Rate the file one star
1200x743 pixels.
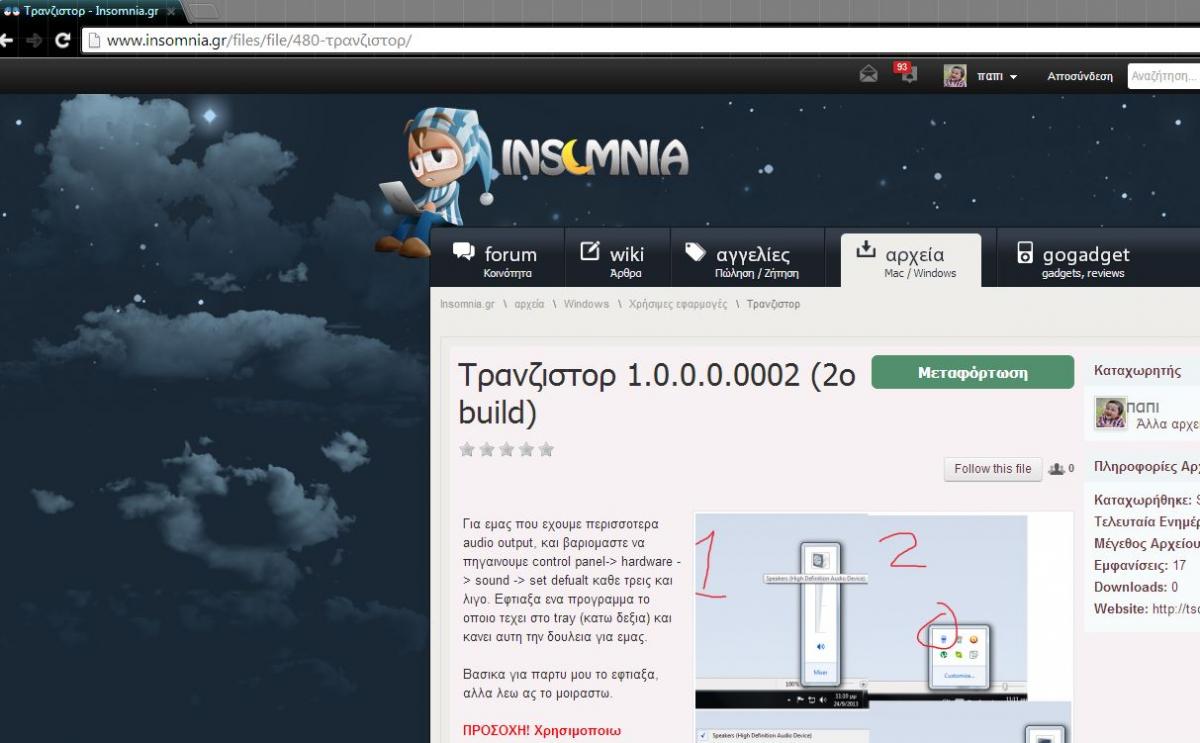point(467,450)
